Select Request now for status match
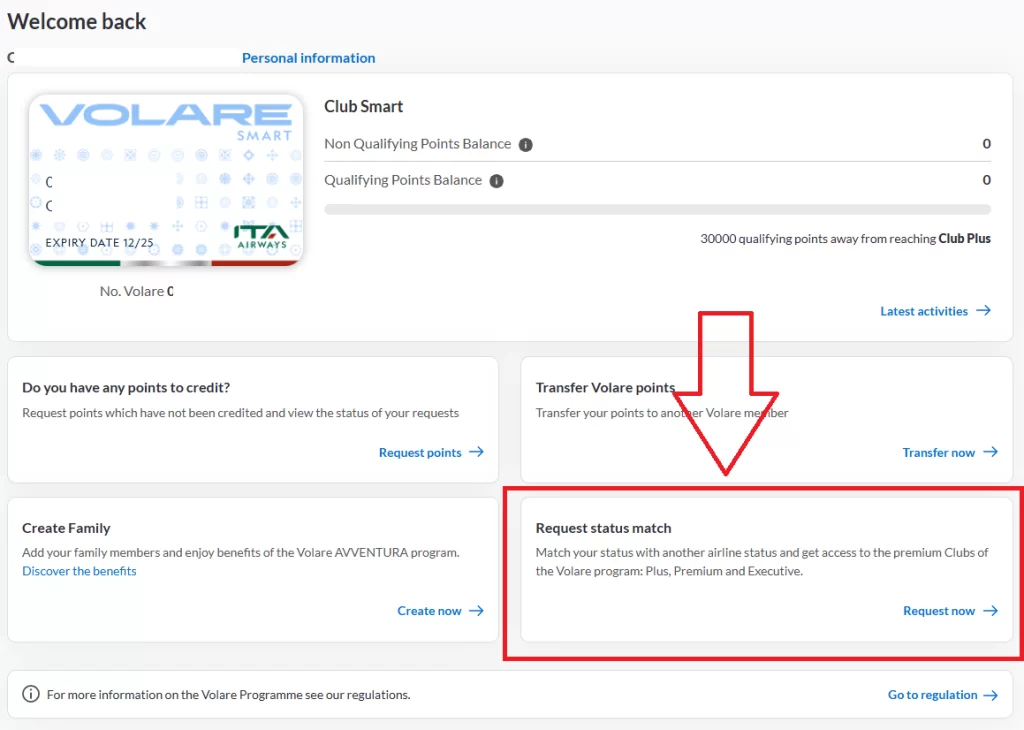Viewport: 1024px width, 730px height. [x=938, y=611]
